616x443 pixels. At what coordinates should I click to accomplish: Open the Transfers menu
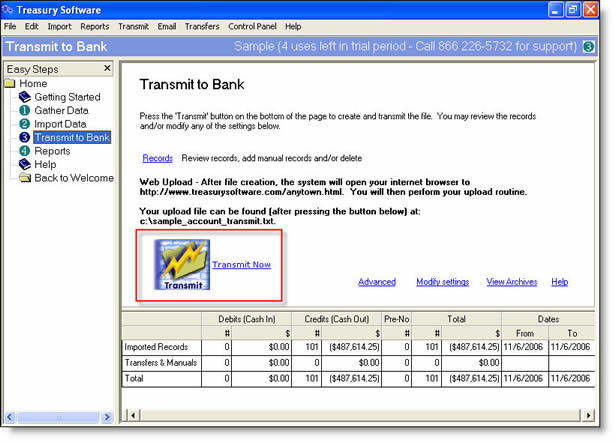click(202, 26)
